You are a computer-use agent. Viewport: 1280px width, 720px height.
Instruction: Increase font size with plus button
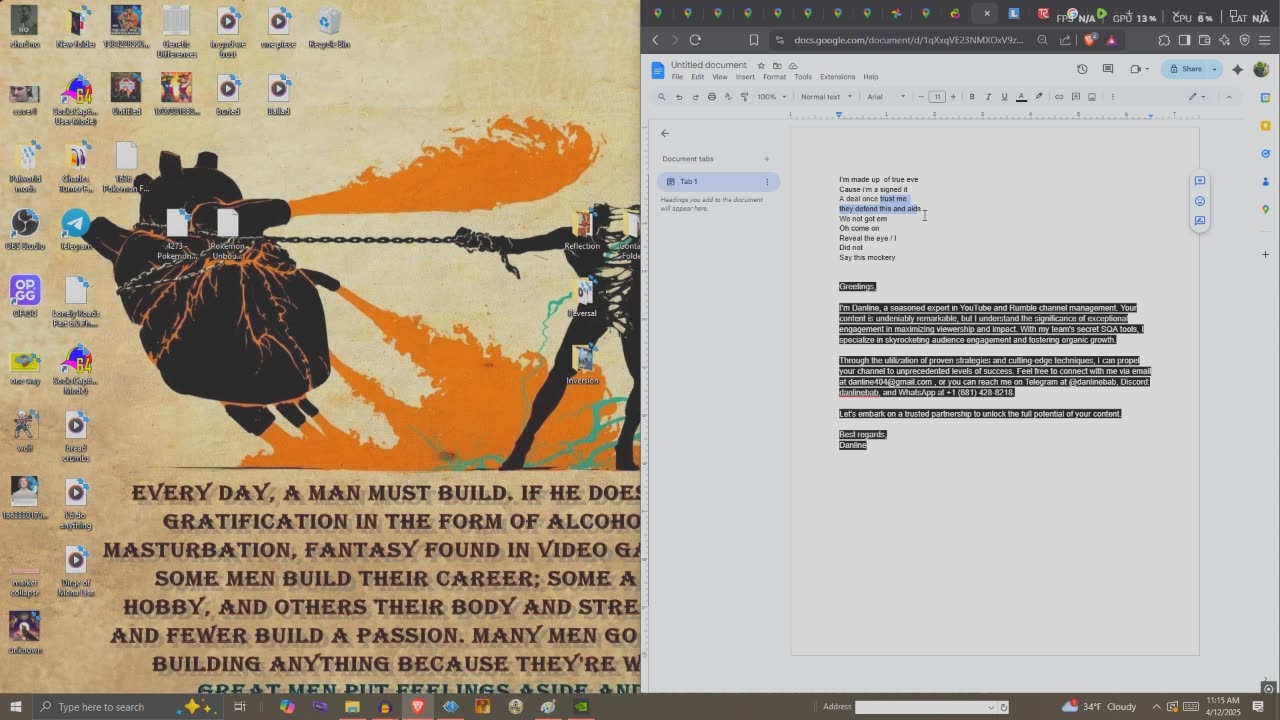click(953, 97)
